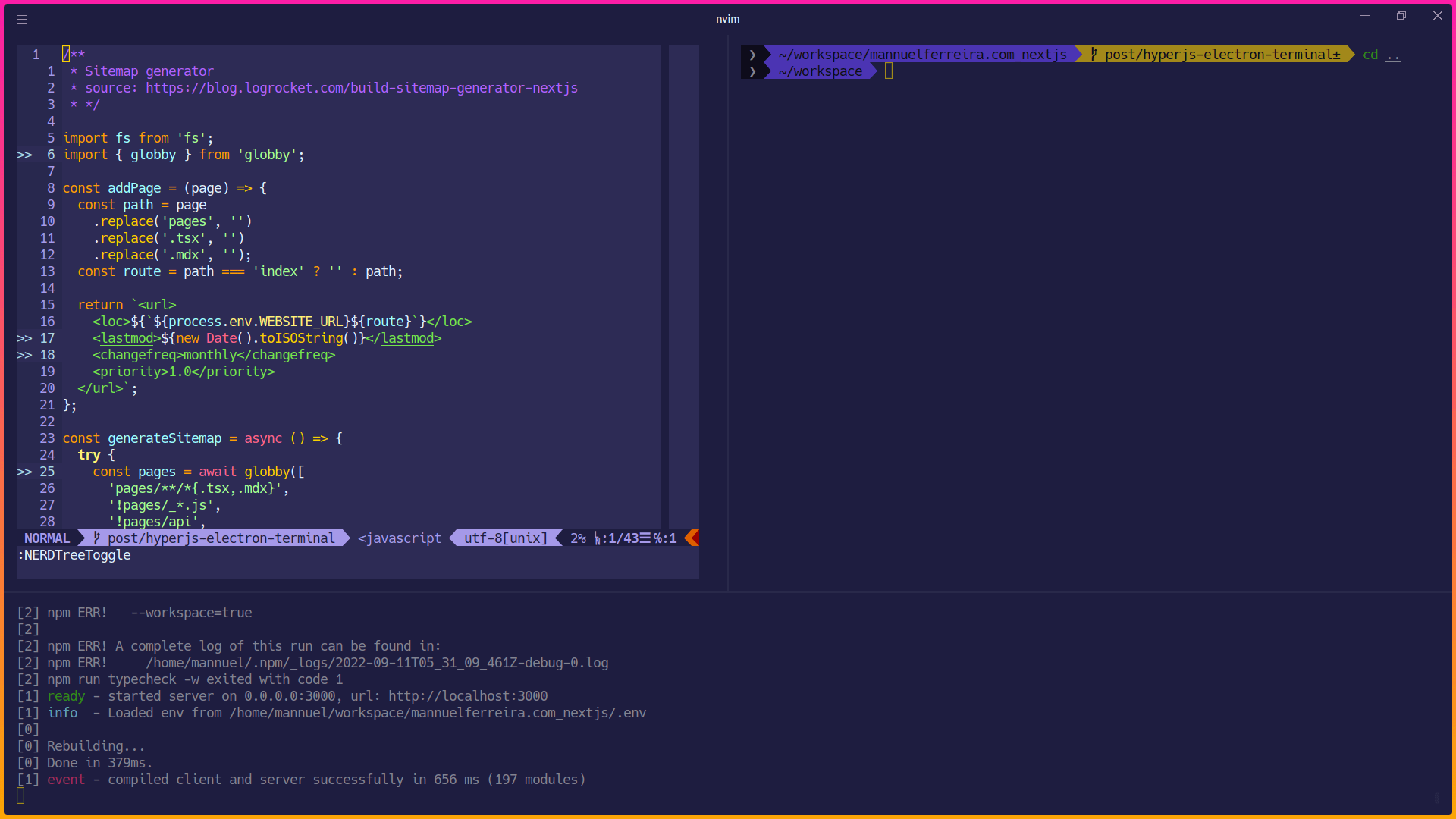Viewport: 1456px width, 819px height.
Task: Click the ~/workspace prompt path segment
Action: pos(821,71)
